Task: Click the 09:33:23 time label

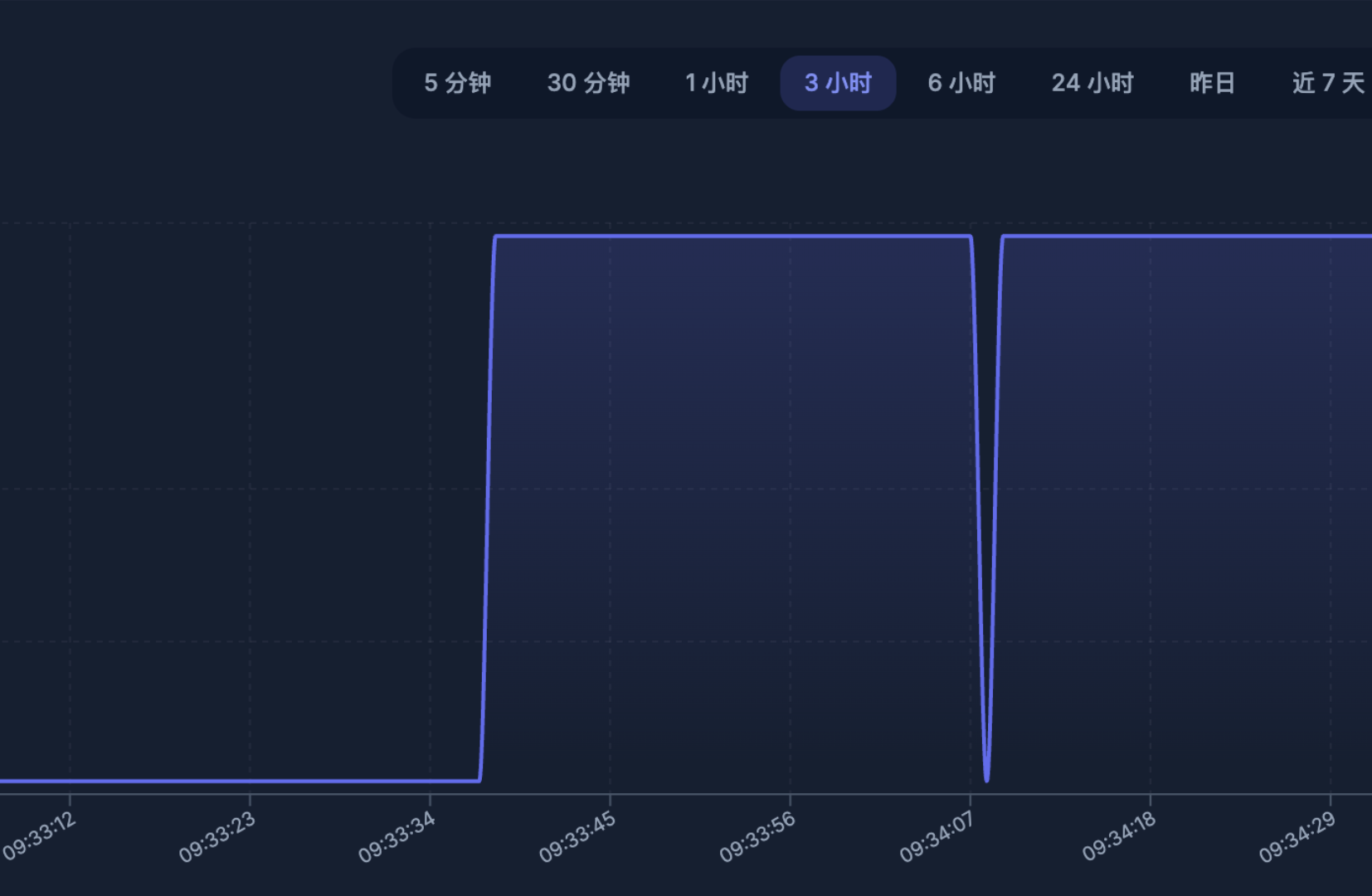Action: [x=217, y=836]
